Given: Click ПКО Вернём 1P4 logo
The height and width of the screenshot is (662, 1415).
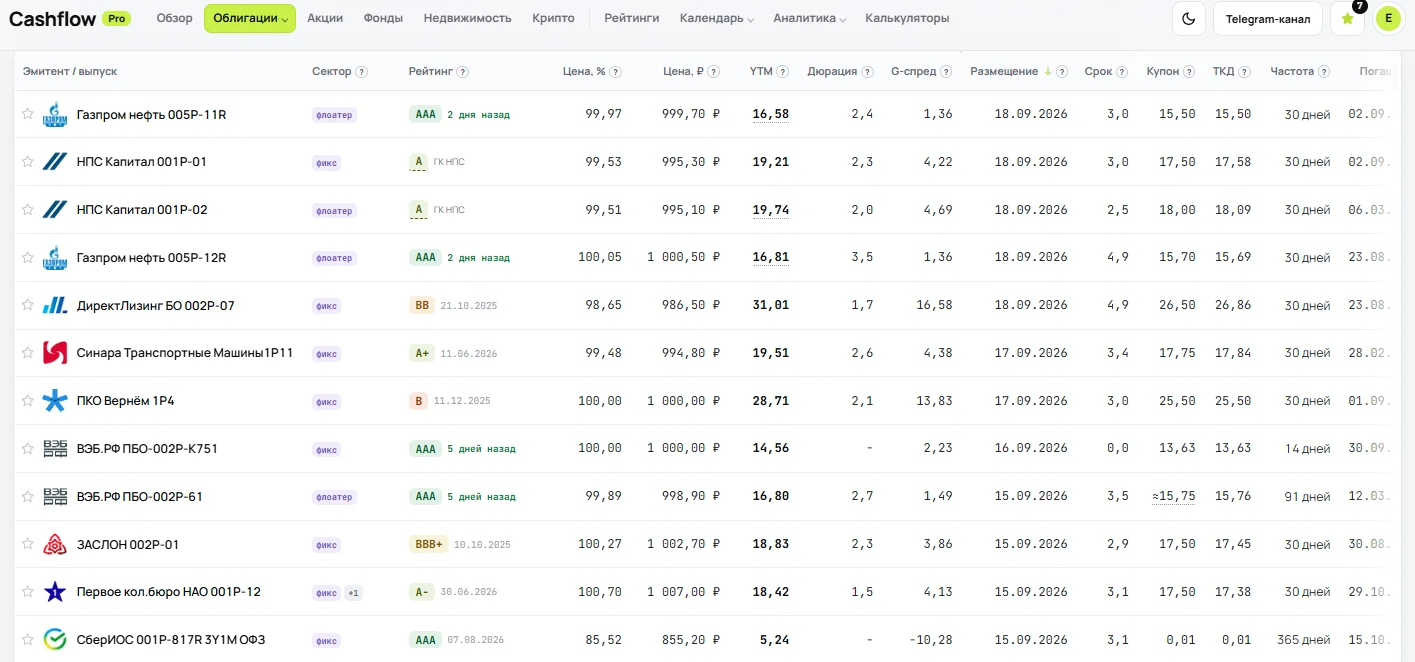Looking at the screenshot, I should pyautogui.click(x=55, y=401).
